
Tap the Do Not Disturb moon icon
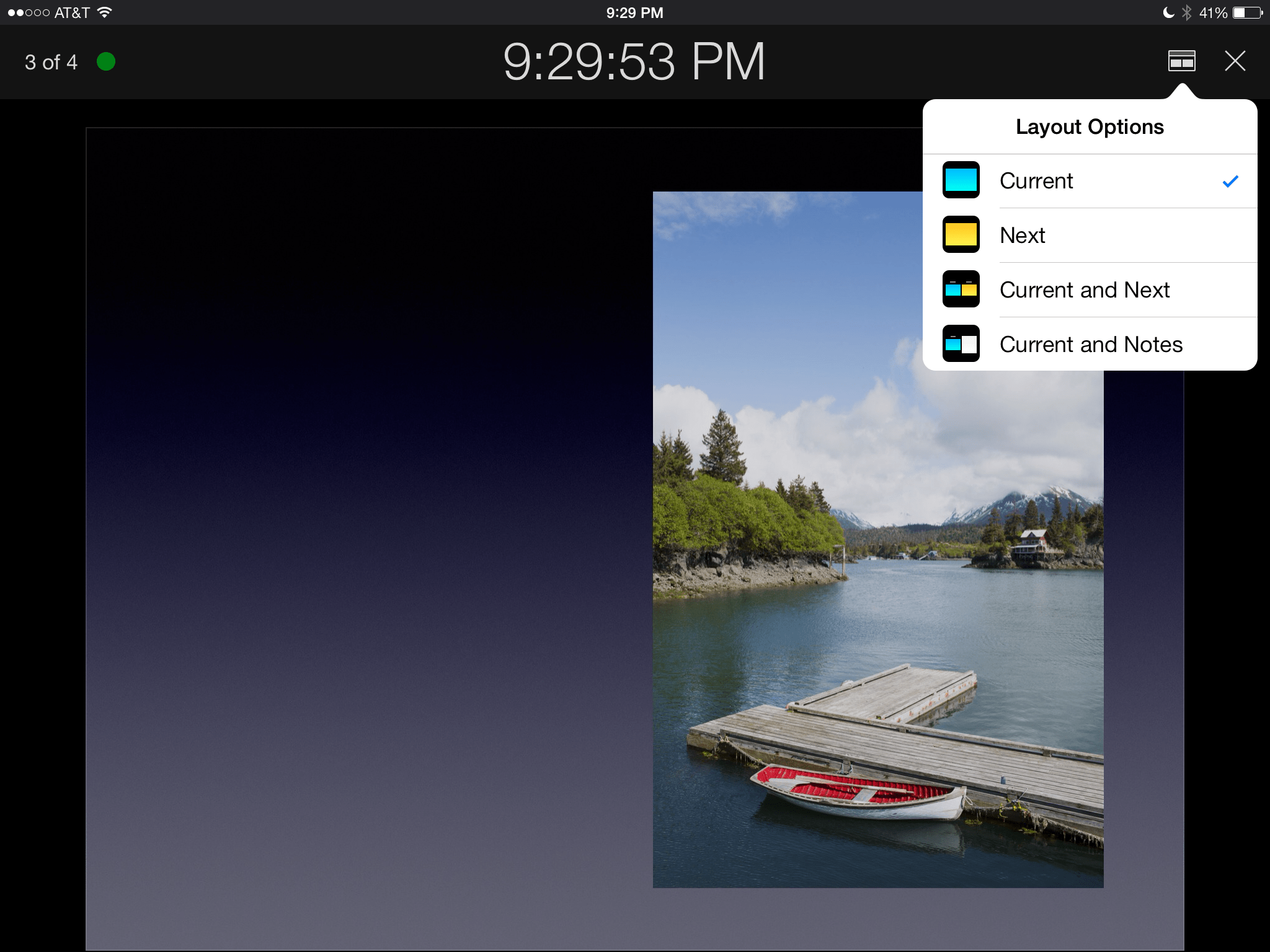pyautogui.click(x=1168, y=12)
